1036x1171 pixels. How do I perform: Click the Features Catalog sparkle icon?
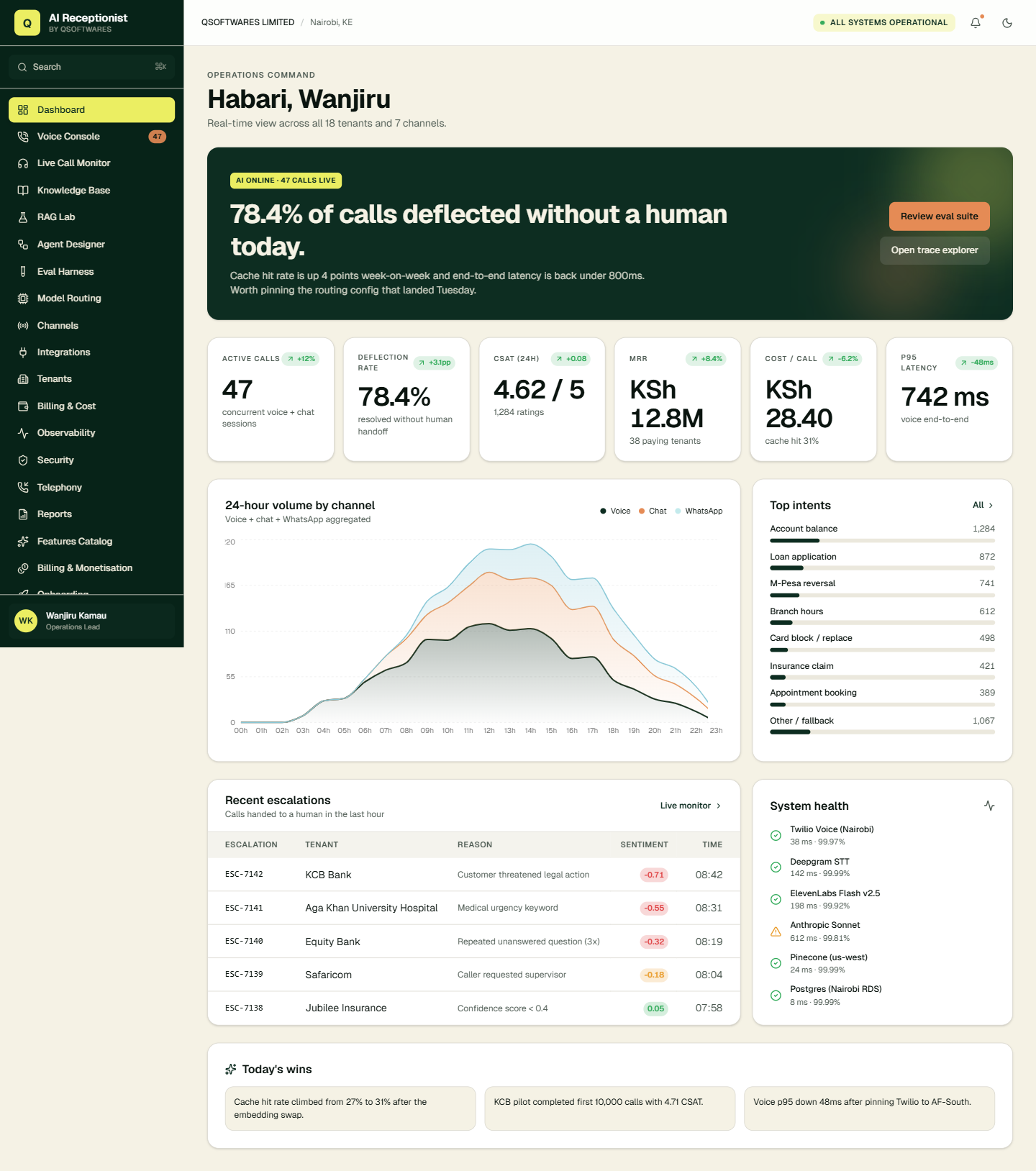tap(23, 542)
